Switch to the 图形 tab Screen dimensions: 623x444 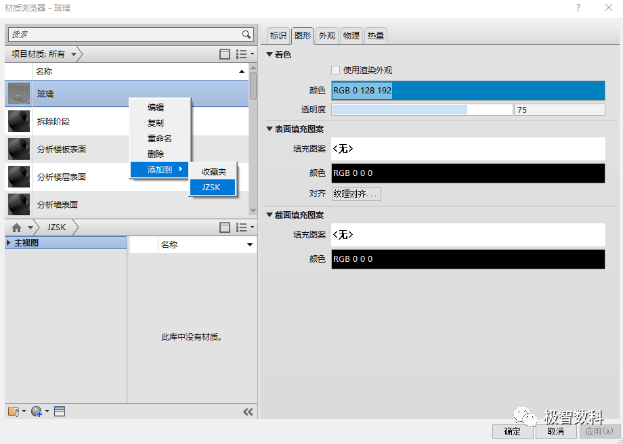pyautogui.click(x=302, y=35)
